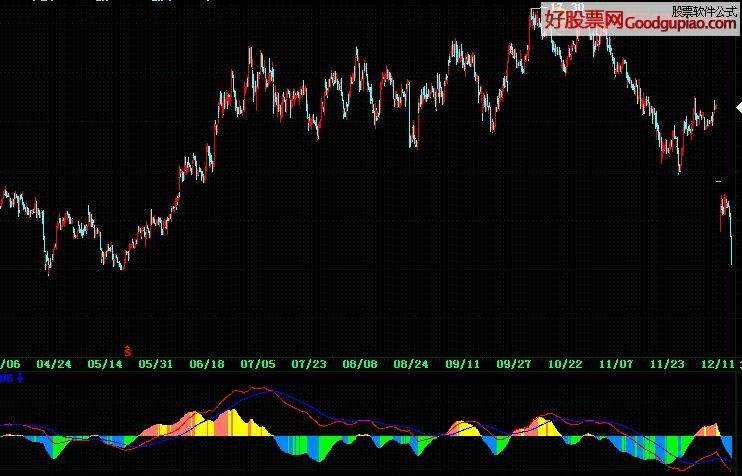Select the 07/05 date label
This screenshot has height=476, width=742.
[258, 364]
